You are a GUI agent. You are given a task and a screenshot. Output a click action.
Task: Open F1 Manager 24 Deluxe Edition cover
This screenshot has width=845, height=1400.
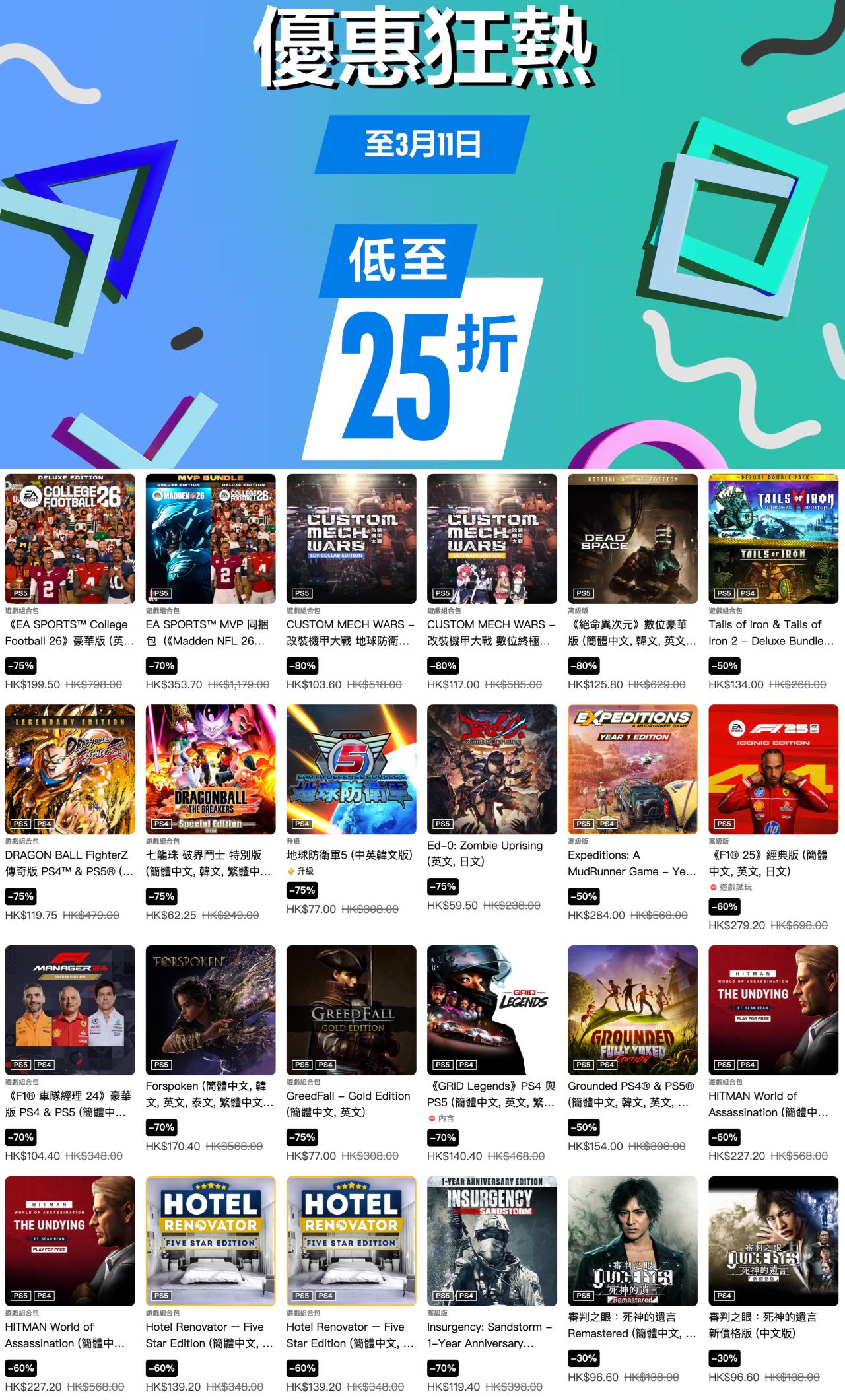pyautogui.click(x=70, y=1010)
